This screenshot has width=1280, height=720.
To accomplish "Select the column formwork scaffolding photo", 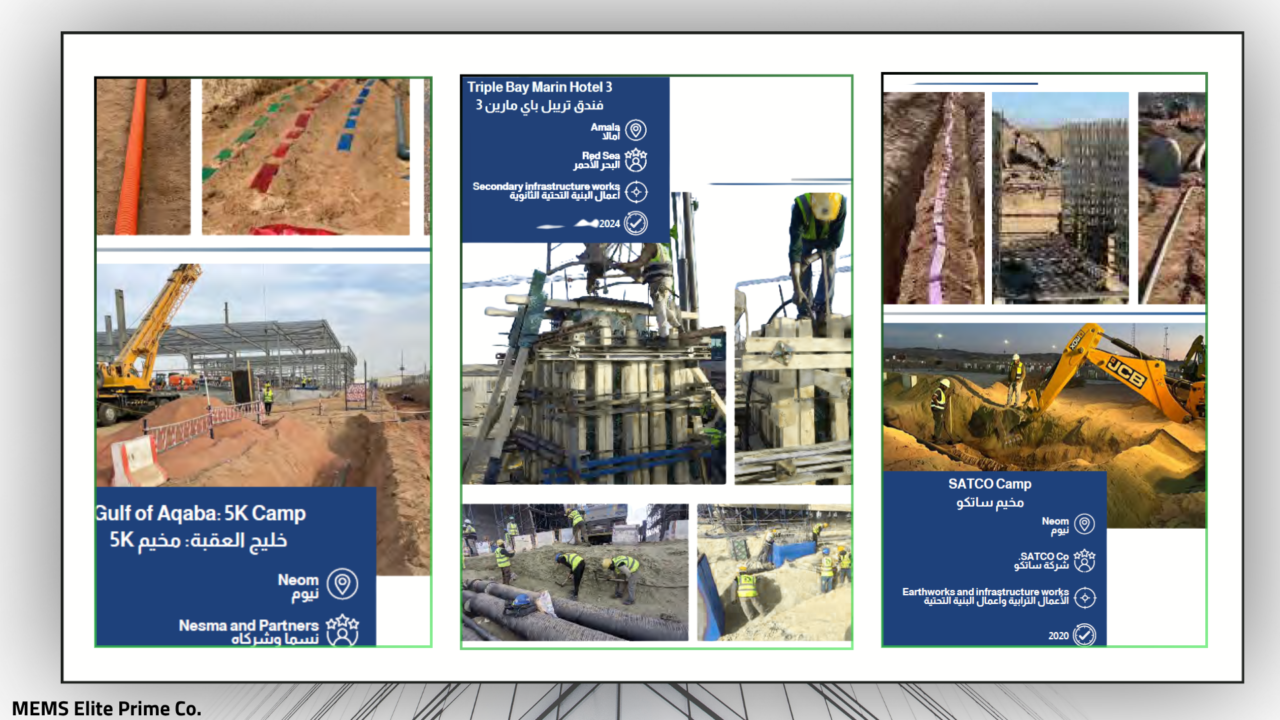I will click(594, 338).
